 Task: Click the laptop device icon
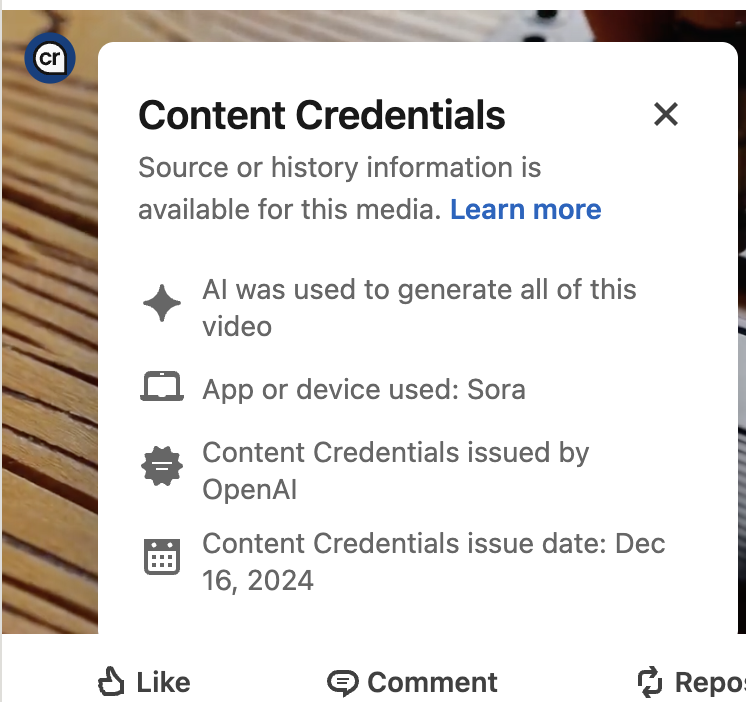pyautogui.click(x=162, y=388)
